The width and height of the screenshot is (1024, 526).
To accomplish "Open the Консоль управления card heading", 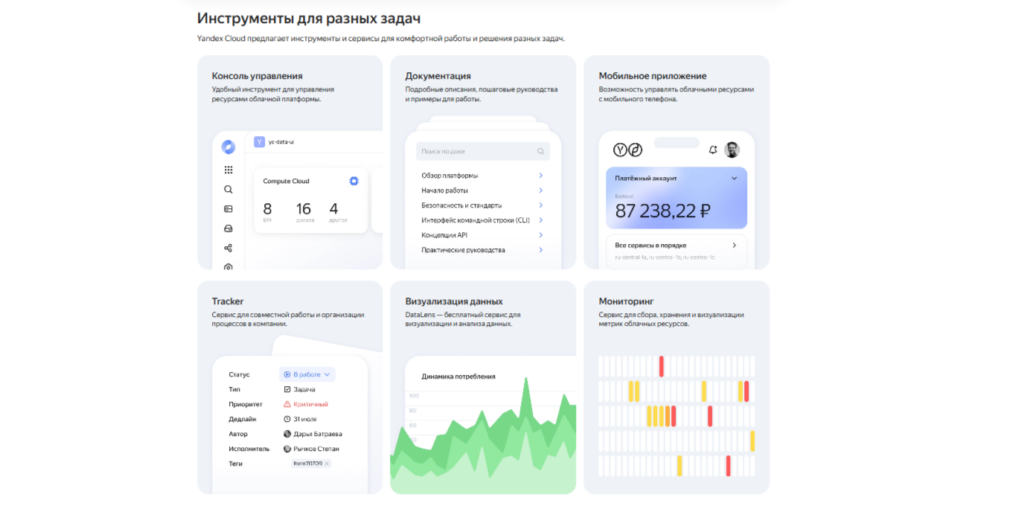I will tap(257, 76).
